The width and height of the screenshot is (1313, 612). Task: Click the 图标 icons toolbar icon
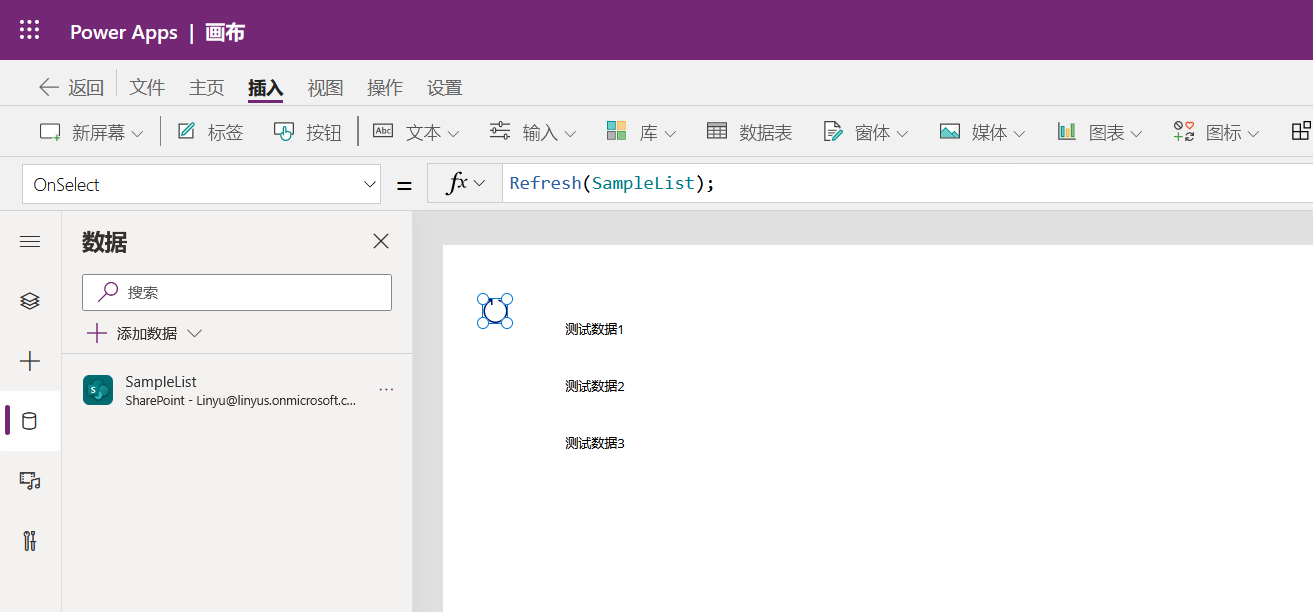(1184, 131)
